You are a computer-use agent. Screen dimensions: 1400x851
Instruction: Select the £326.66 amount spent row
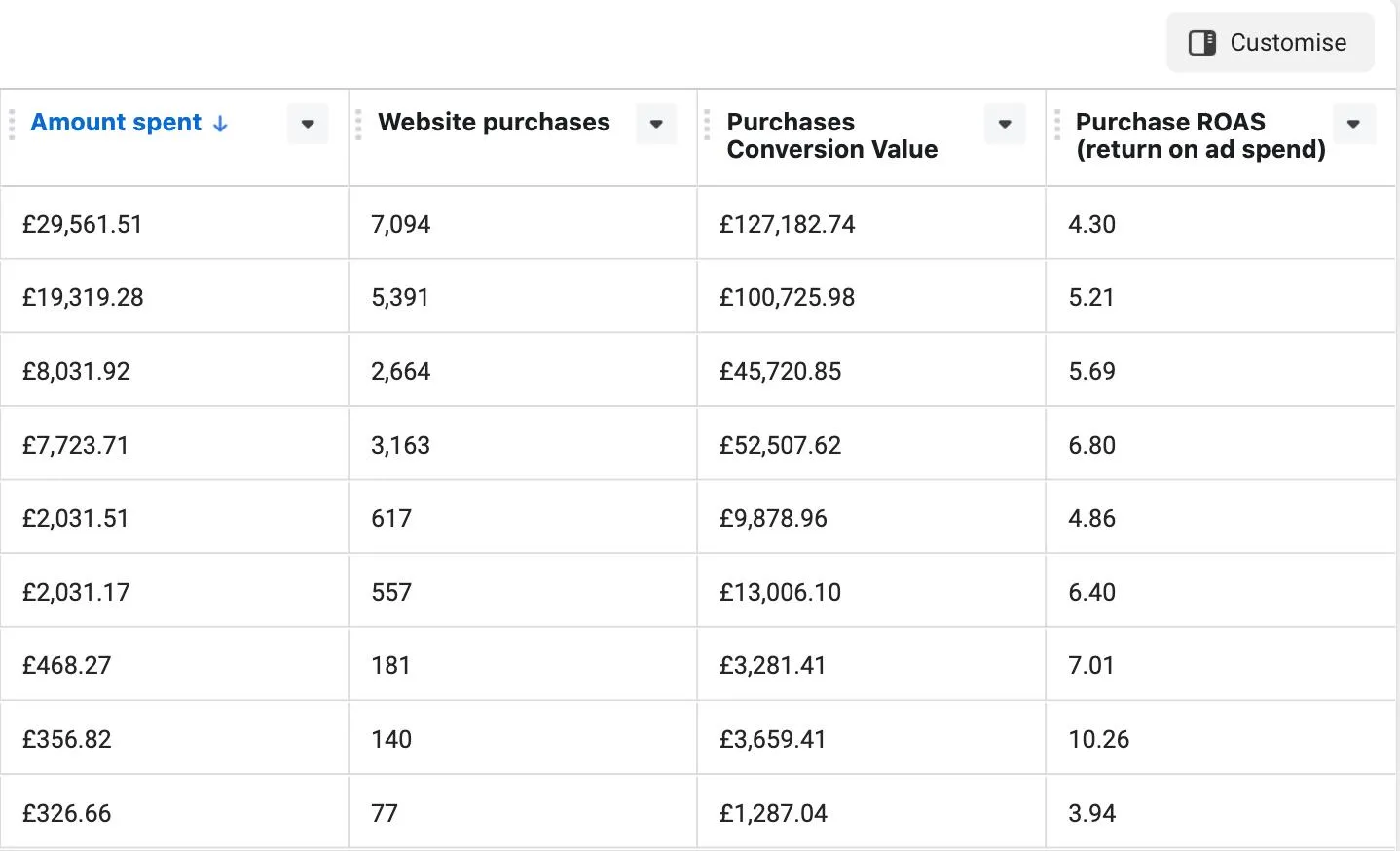pos(67,813)
